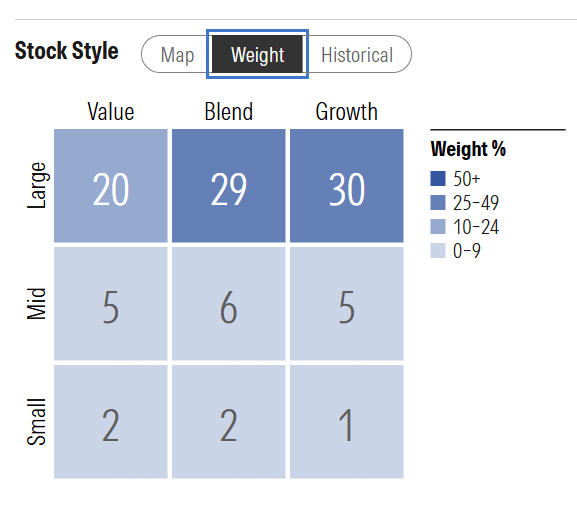Image resolution: width=577 pixels, height=513 pixels.
Task: Open the Historical tab
Action: click(357, 54)
